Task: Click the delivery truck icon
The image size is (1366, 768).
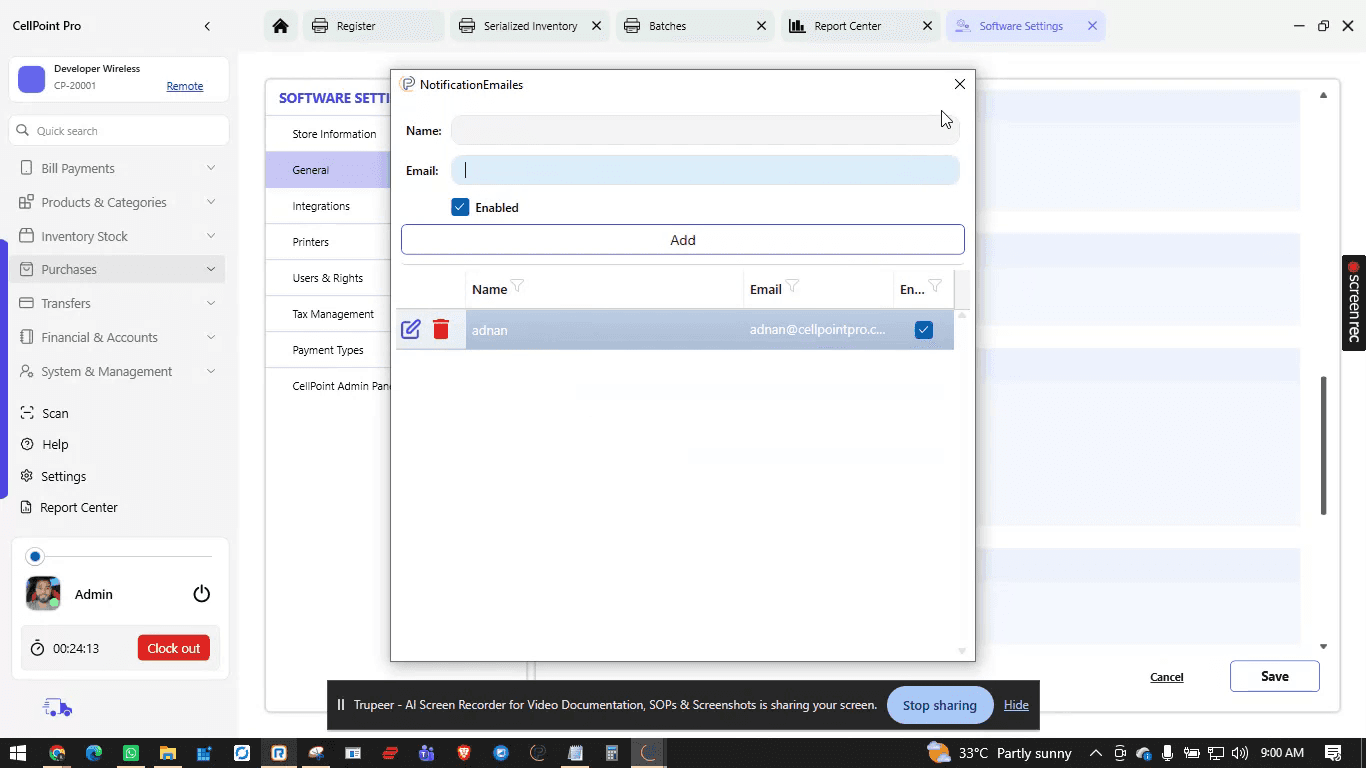Action: pyautogui.click(x=57, y=708)
